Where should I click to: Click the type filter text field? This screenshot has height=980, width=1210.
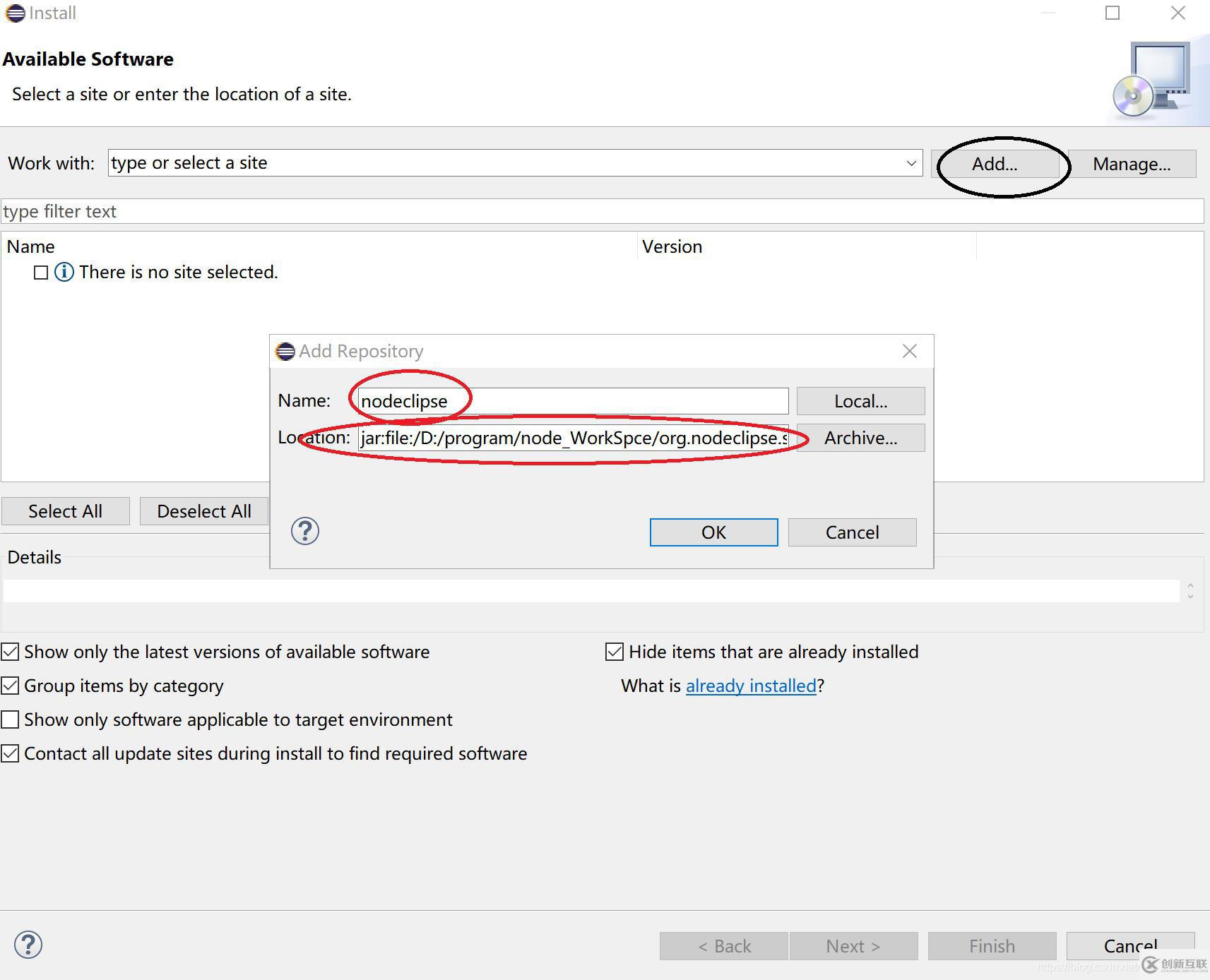point(602,211)
